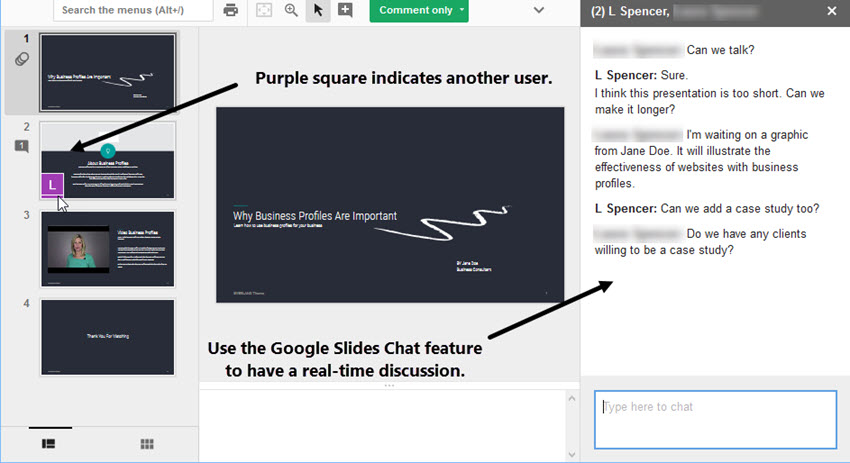This screenshot has height=463, width=850.
Task: Select slide 2 About Business Profiles thumbnail
Action: tap(108, 160)
